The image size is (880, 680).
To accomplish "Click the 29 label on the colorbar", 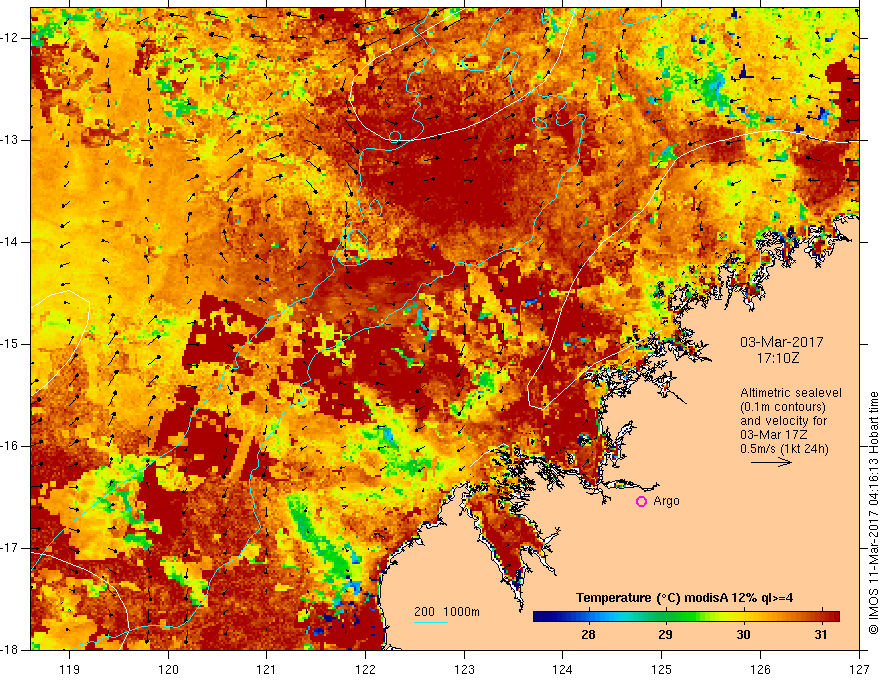I will 665,635.
